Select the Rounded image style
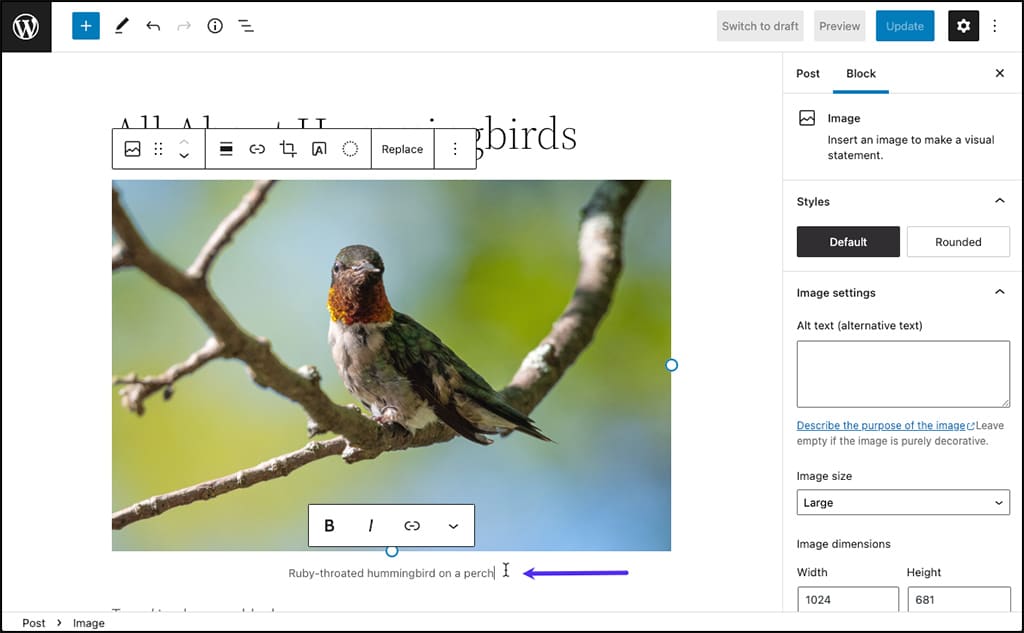This screenshot has height=633, width=1024. [957, 241]
